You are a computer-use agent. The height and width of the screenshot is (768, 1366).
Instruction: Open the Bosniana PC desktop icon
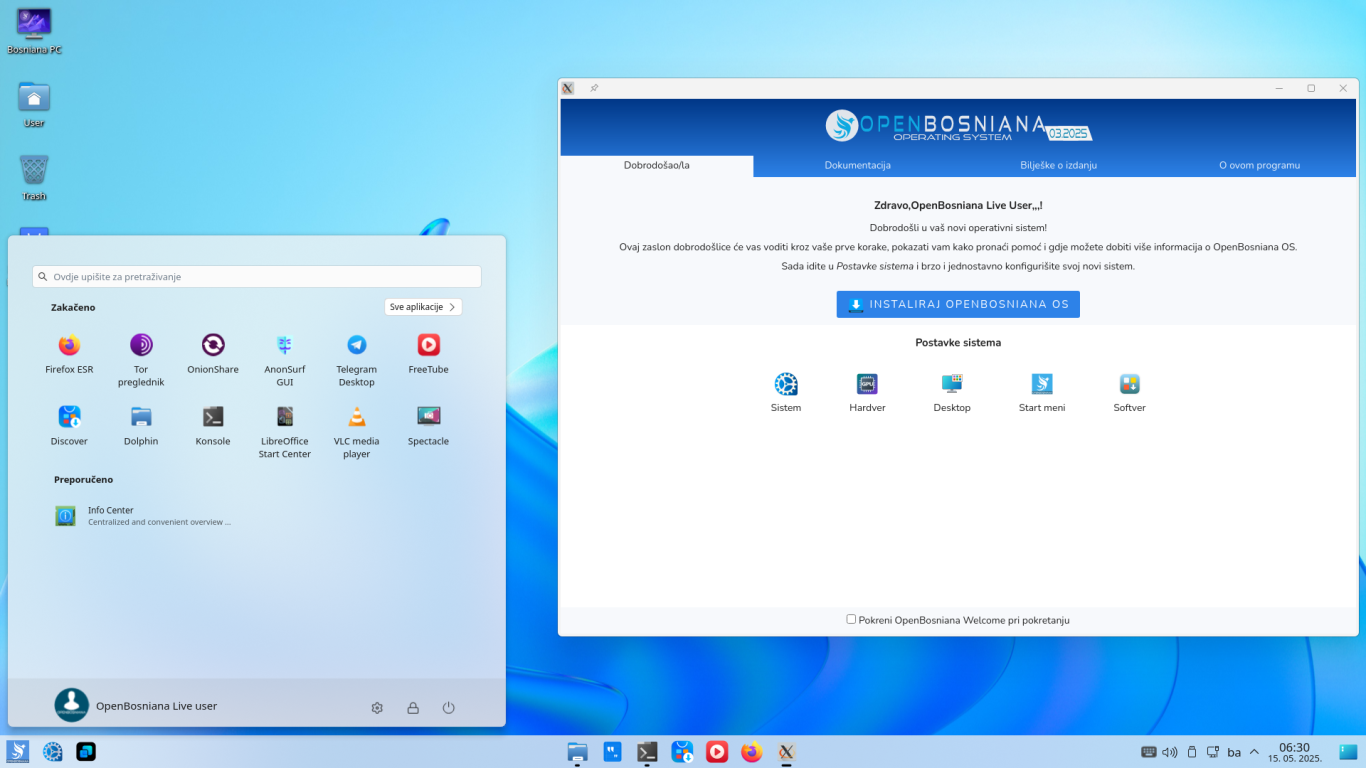pyautogui.click(x=34, y=31)
